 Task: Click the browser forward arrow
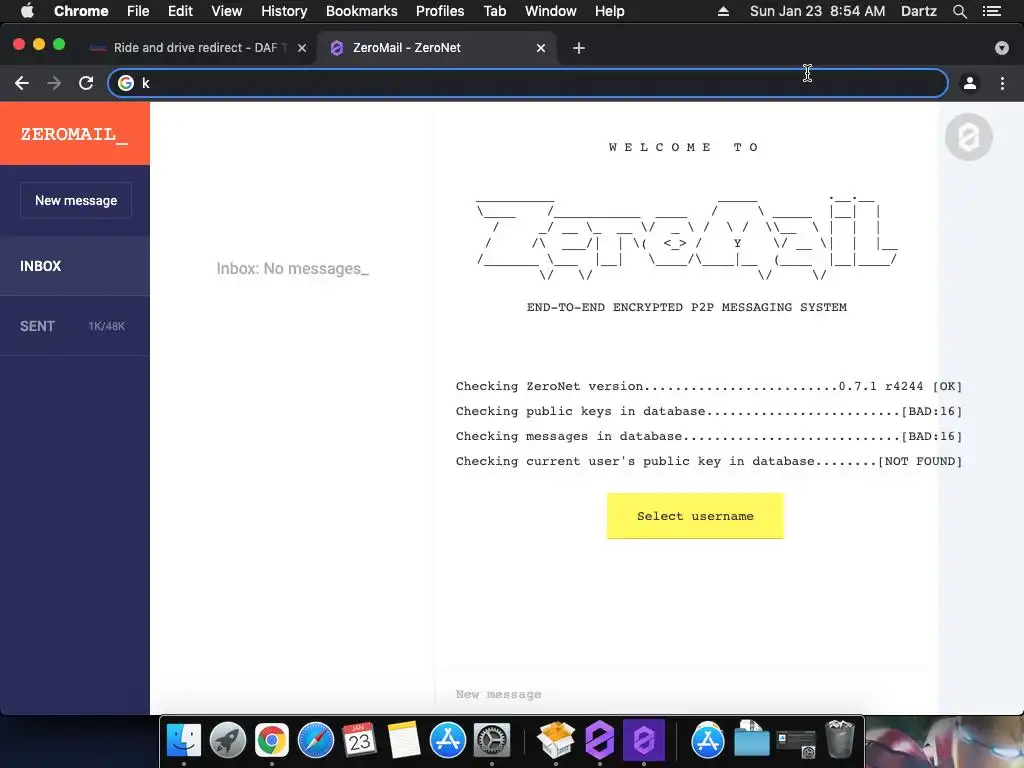tap(54, 83)
